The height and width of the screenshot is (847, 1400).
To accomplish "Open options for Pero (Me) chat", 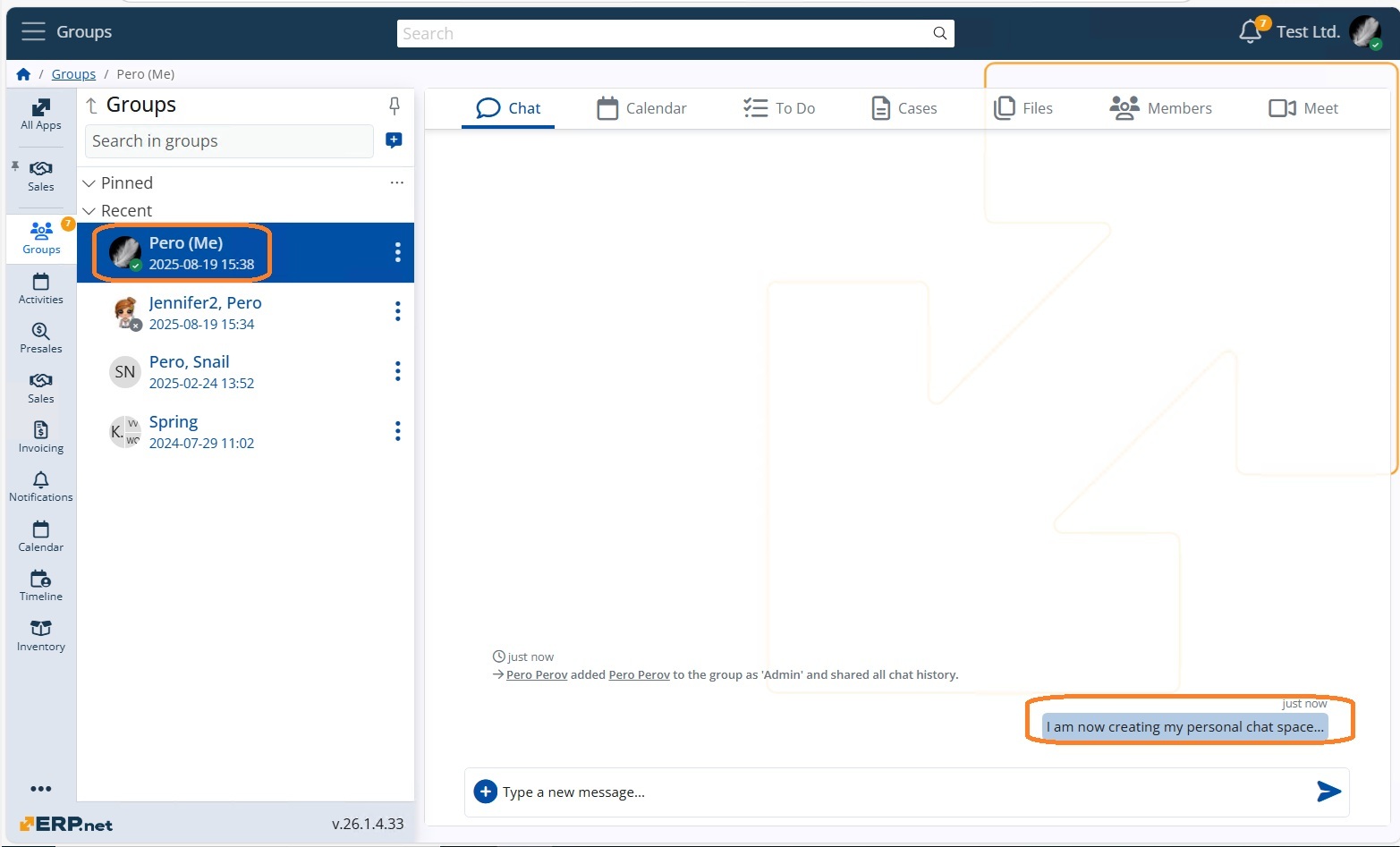I will (398, 252).
